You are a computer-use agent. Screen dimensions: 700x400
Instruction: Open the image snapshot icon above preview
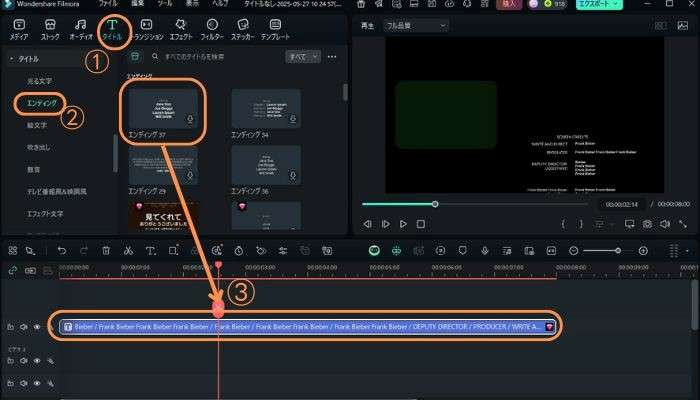tap(683, 25)
